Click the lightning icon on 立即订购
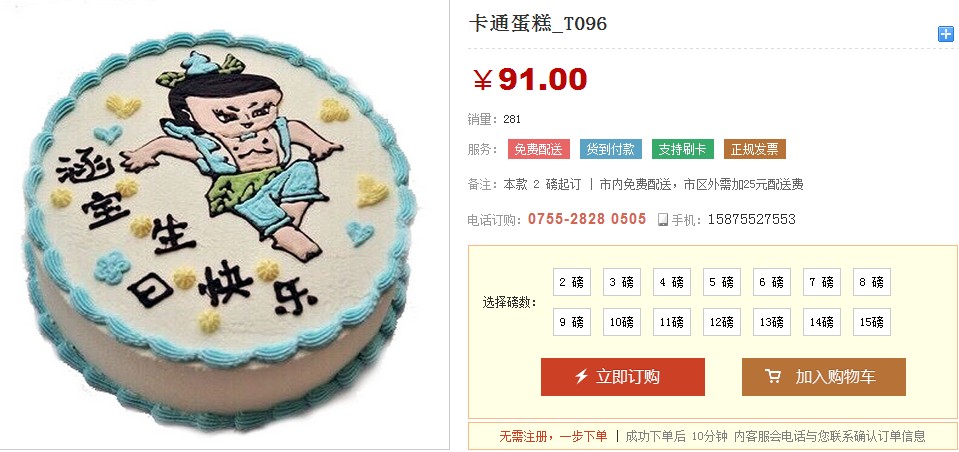The image size is (959, 452). [581, 376]
